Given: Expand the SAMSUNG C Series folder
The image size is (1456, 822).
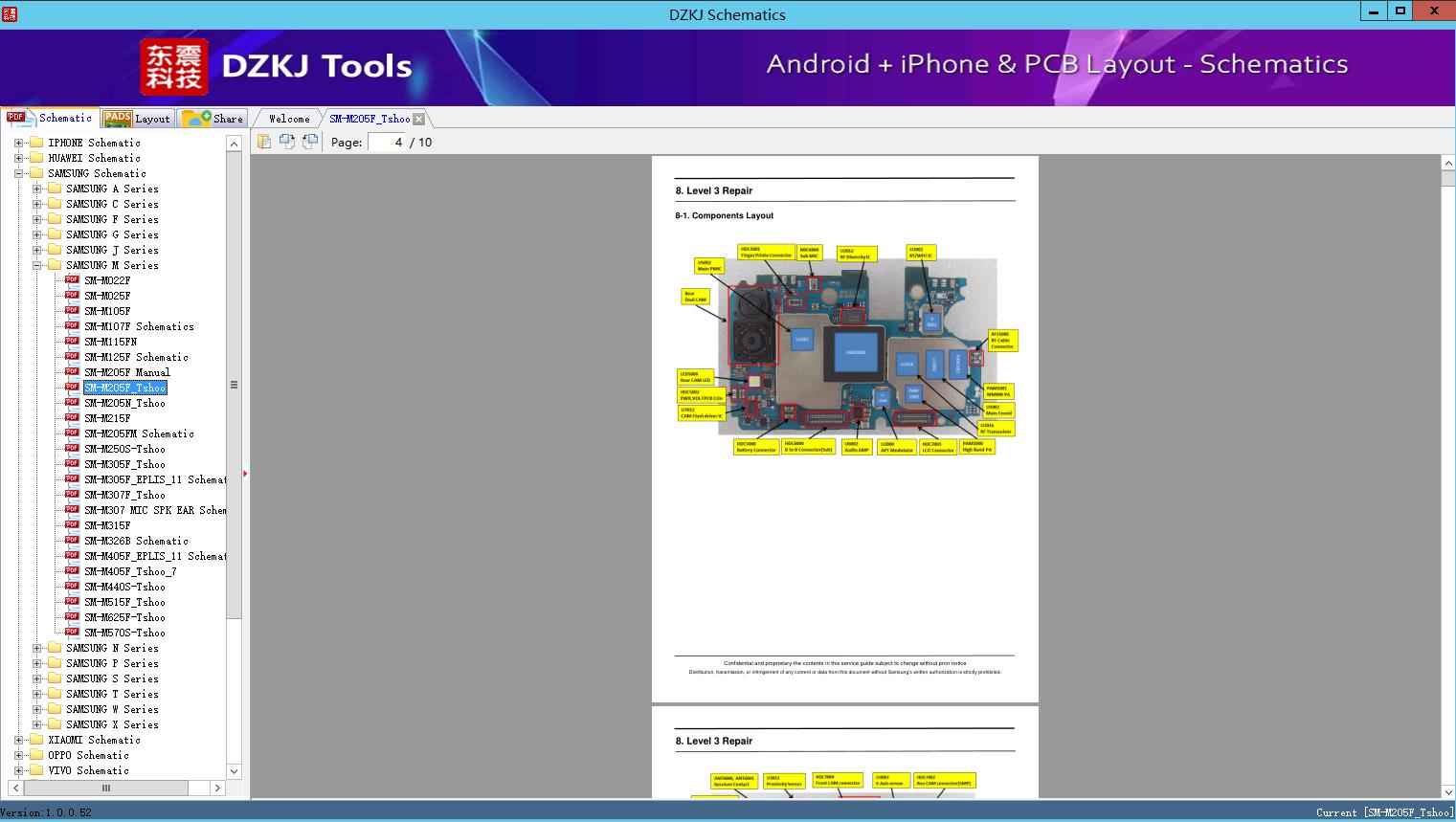Looking at the screenshot, I should coord(36,204).
